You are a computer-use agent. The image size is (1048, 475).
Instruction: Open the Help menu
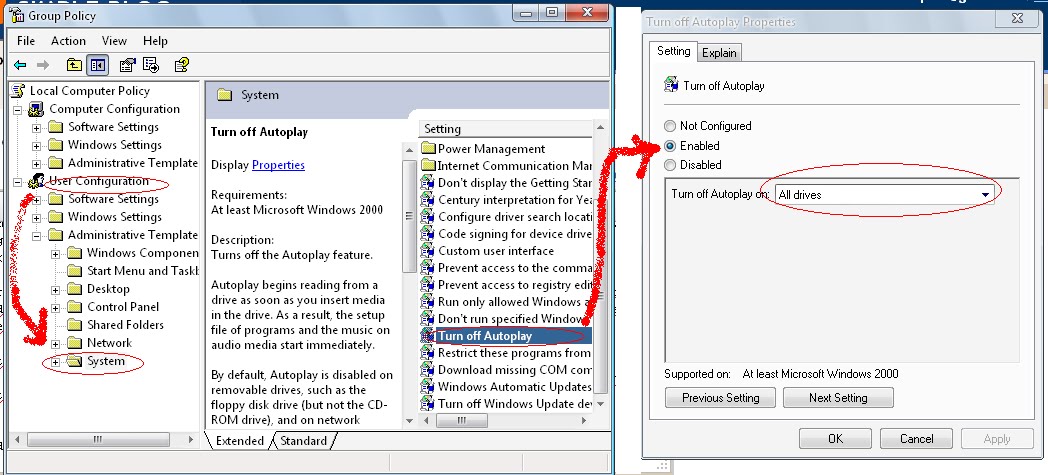pyautogui.click(x=155, y=41)
